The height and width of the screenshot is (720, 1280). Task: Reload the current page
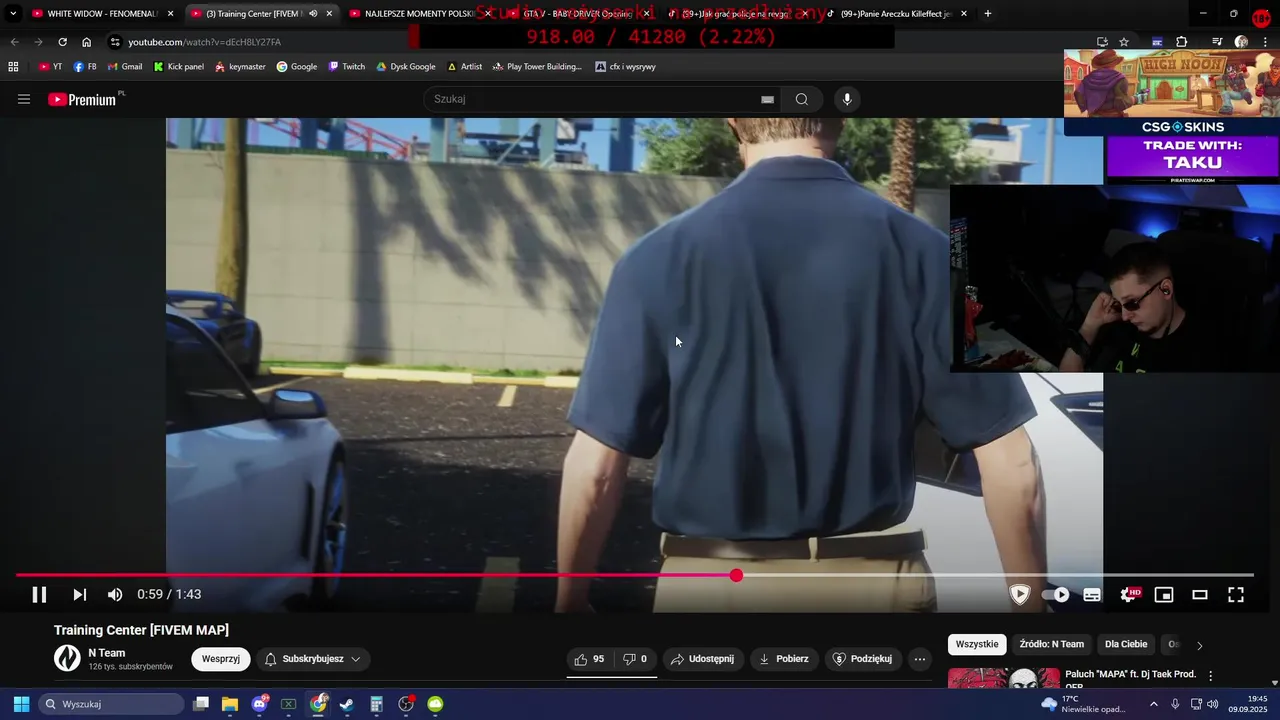coord(62,42)
